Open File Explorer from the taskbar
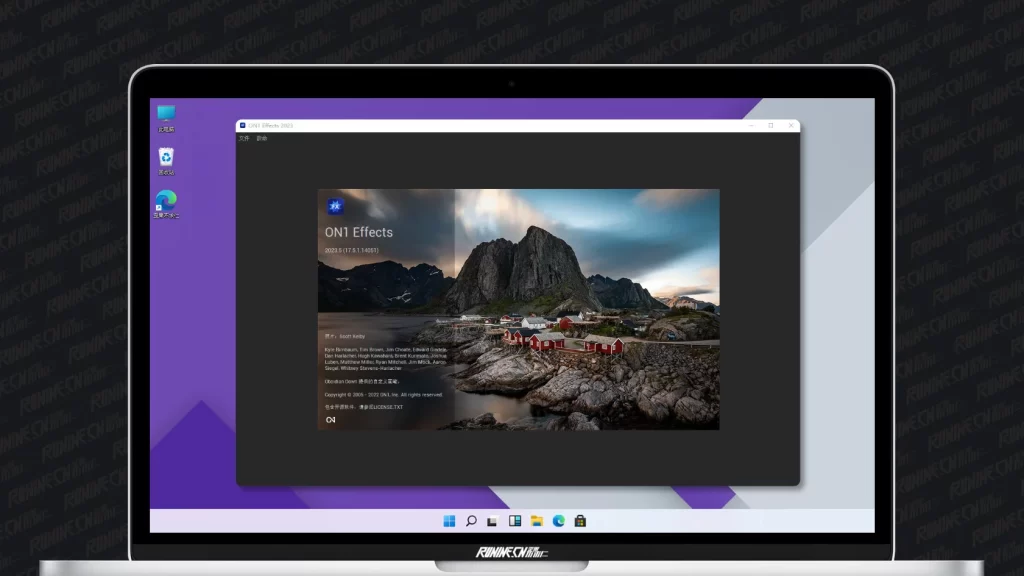This screenshot has height=576, width=1024. tap(537, 521)
